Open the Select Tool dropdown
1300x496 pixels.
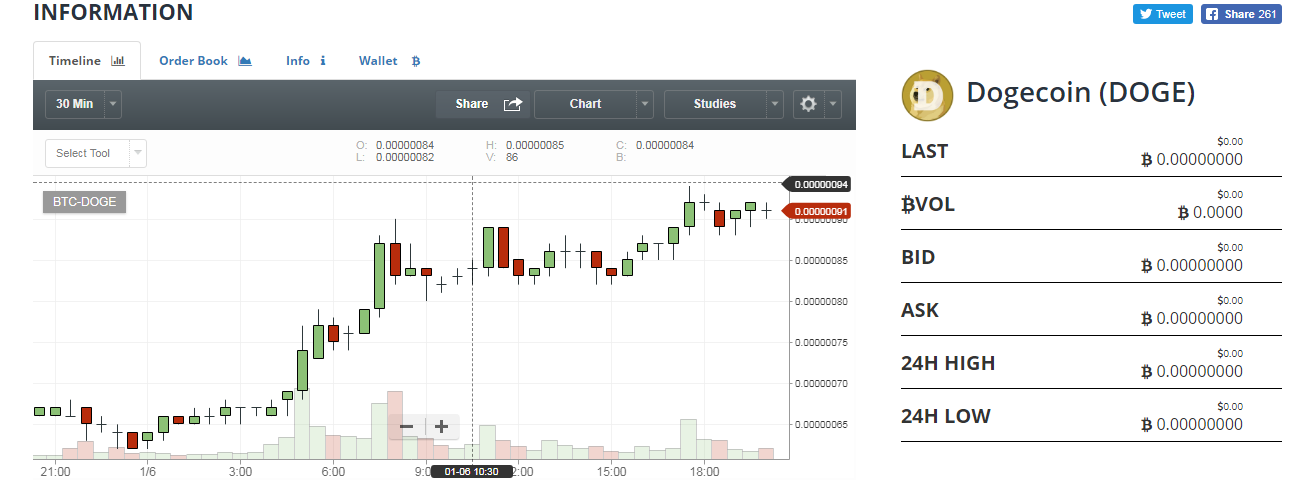[96, 153]
